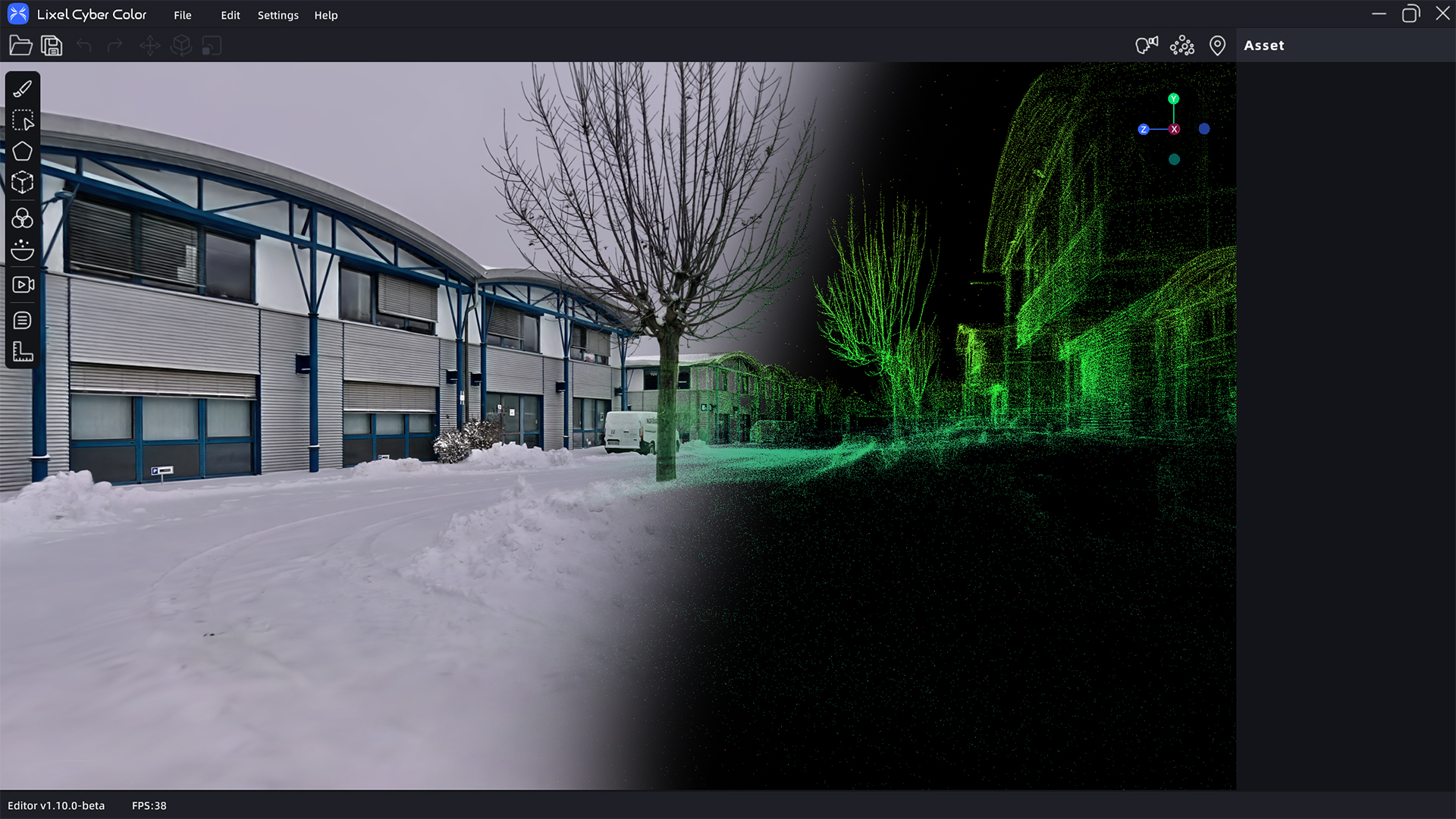This screenshot has width=1456, height=819.
Task: Click the green Y axis gizmo handle
Action: click(x=1173, y=99)
